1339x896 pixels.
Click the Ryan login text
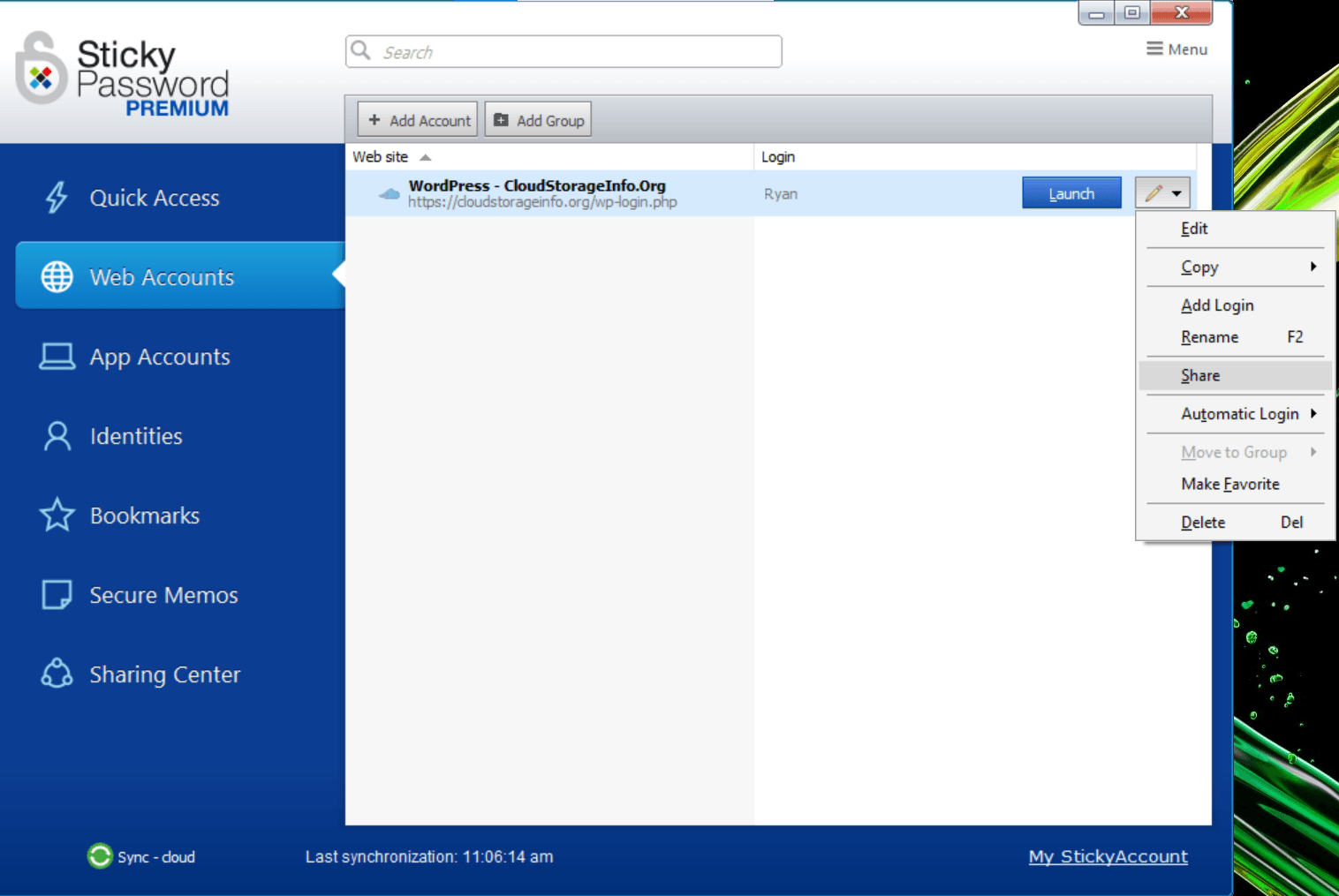[x=781, y=194]
